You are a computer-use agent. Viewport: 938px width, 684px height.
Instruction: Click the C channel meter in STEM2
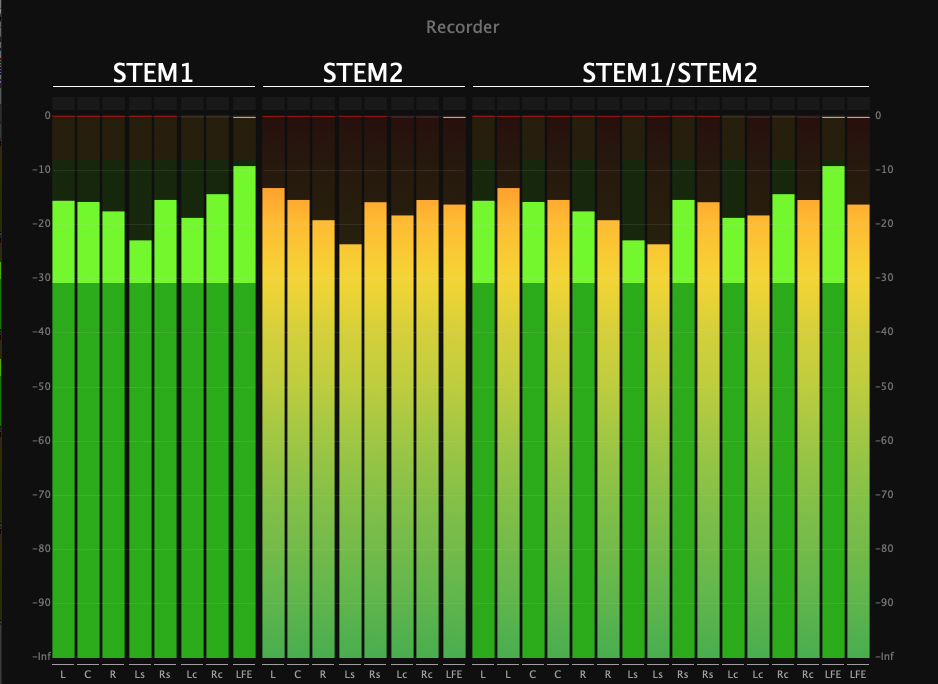296,400
